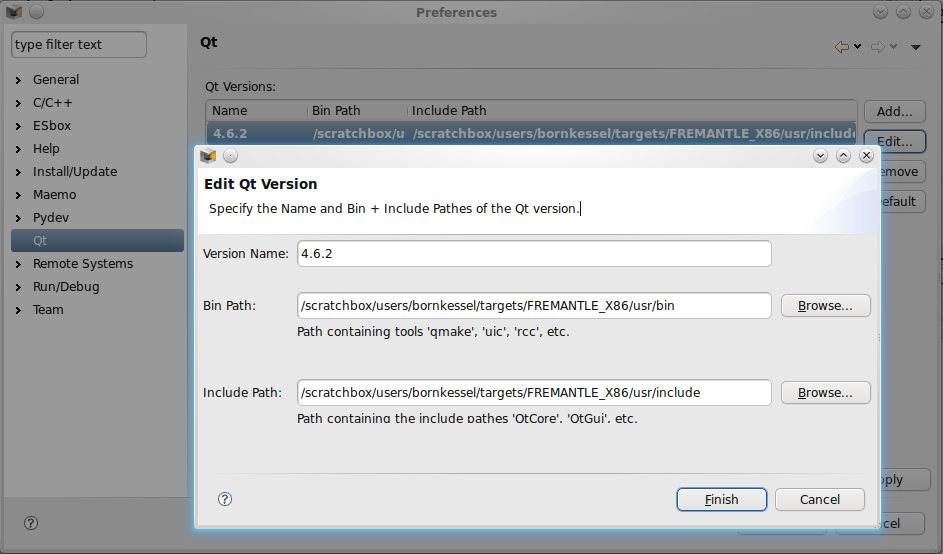Click the forward navigation arrow in Preferences

click(x=878, y=47)
